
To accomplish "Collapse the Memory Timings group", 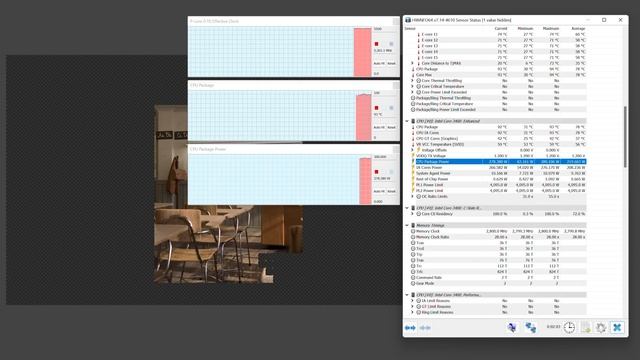I will 407,225.
